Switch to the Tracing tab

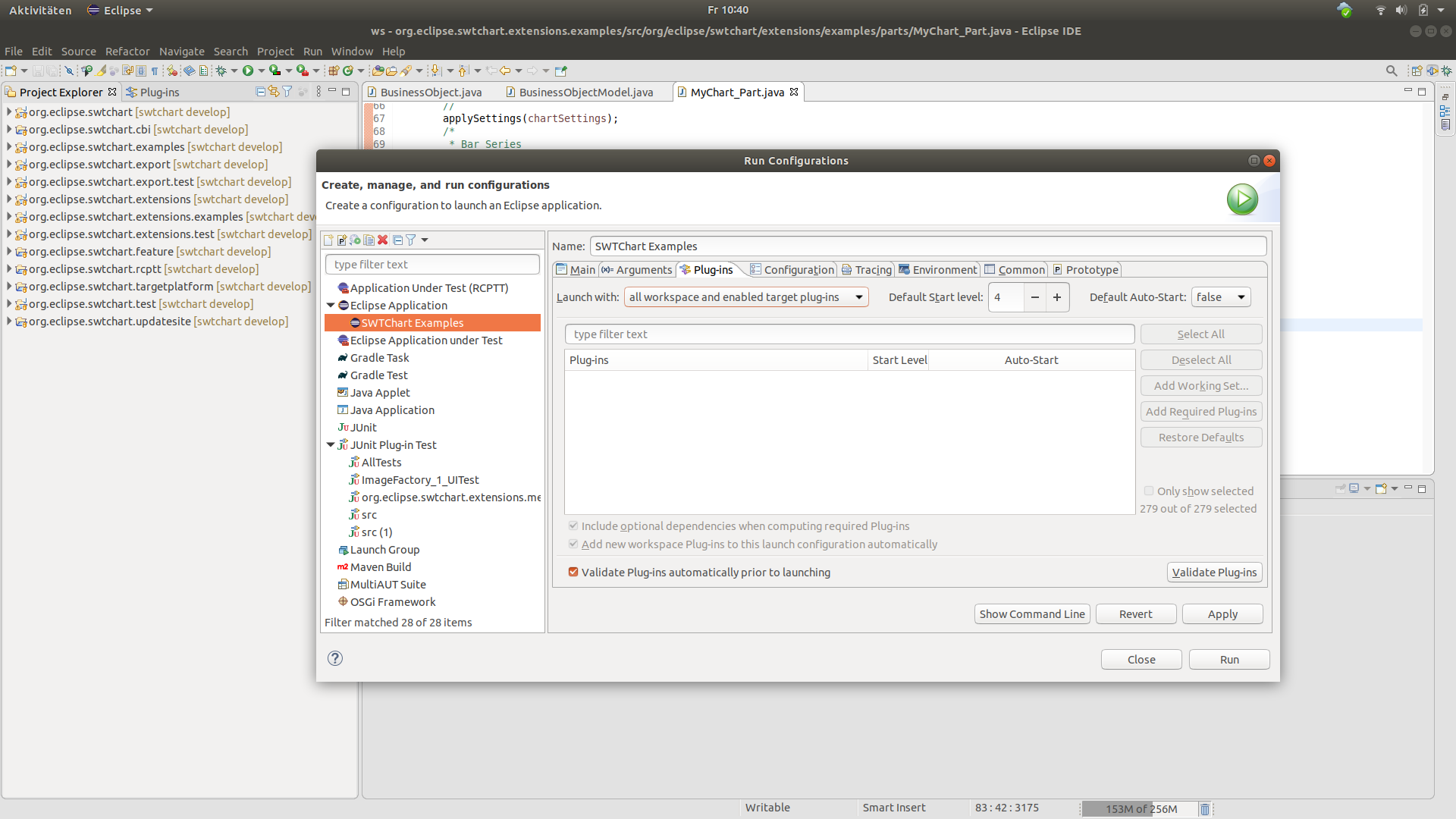click(x=867, y=270)
